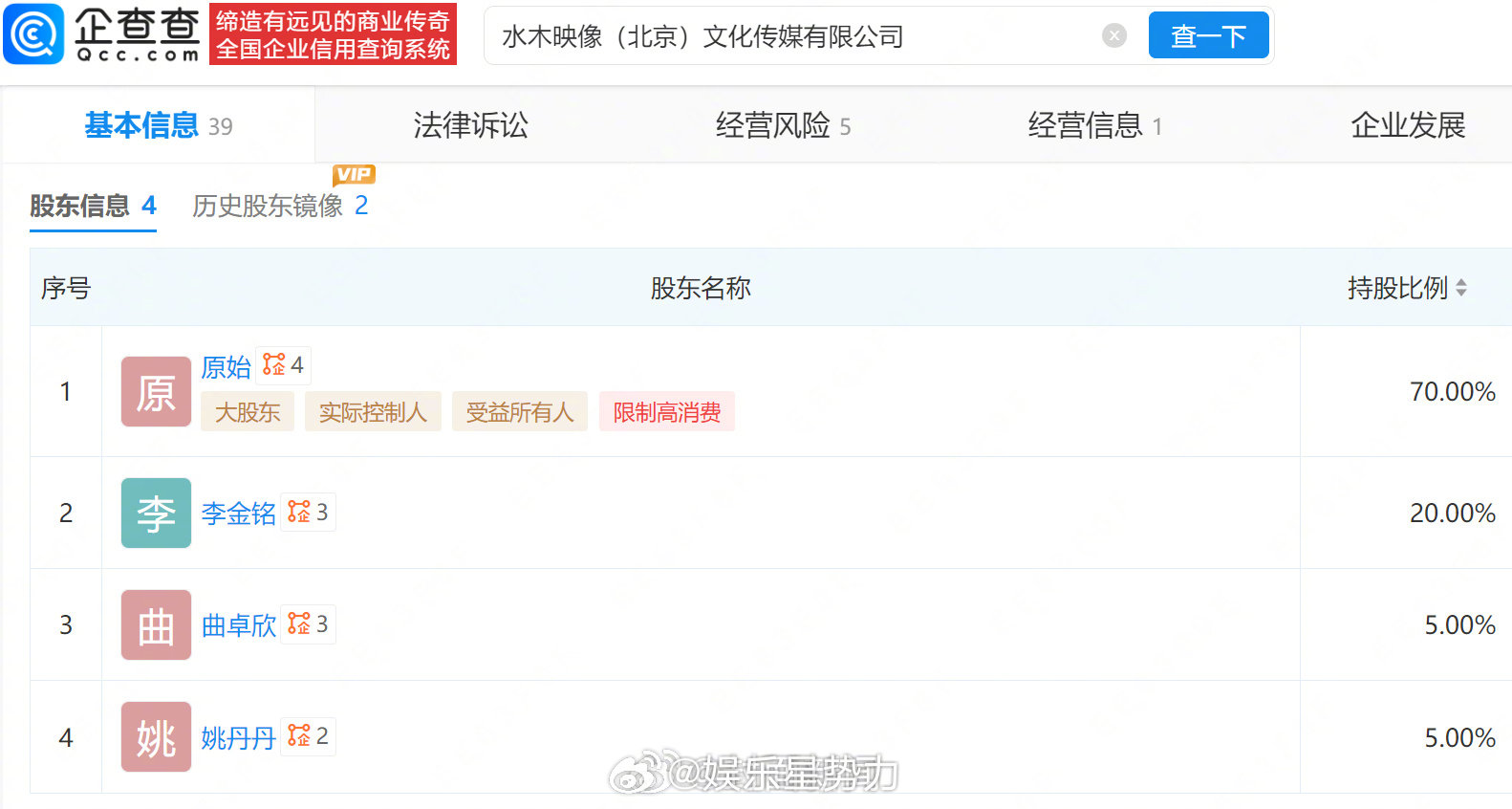The width and height of the screenshot is (1512, 809).
Task: Click the related-companies icon next to 曲卓欣
Action: [299, 624]
